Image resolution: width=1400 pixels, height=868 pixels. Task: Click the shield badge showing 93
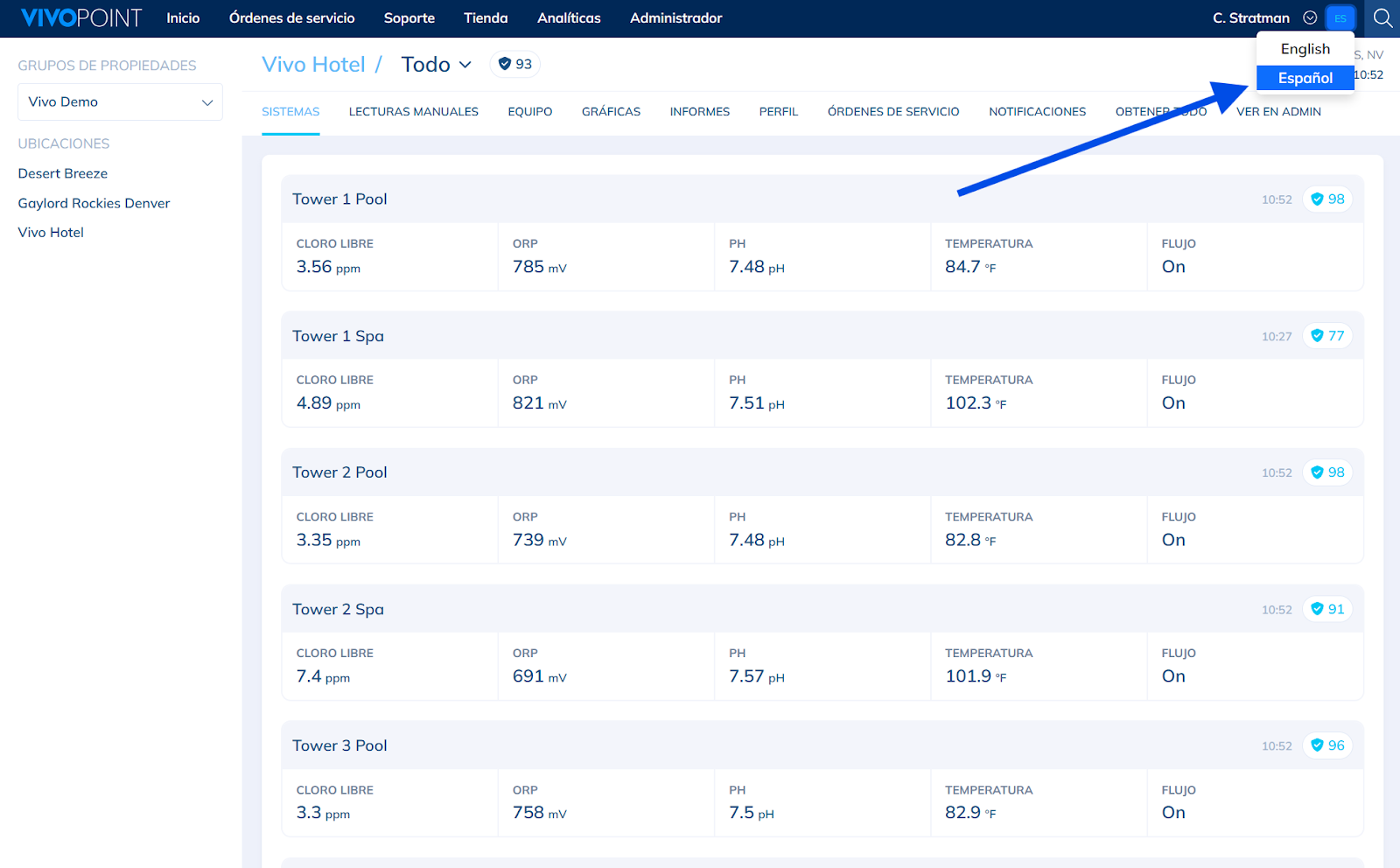click(x=514, y=63)
